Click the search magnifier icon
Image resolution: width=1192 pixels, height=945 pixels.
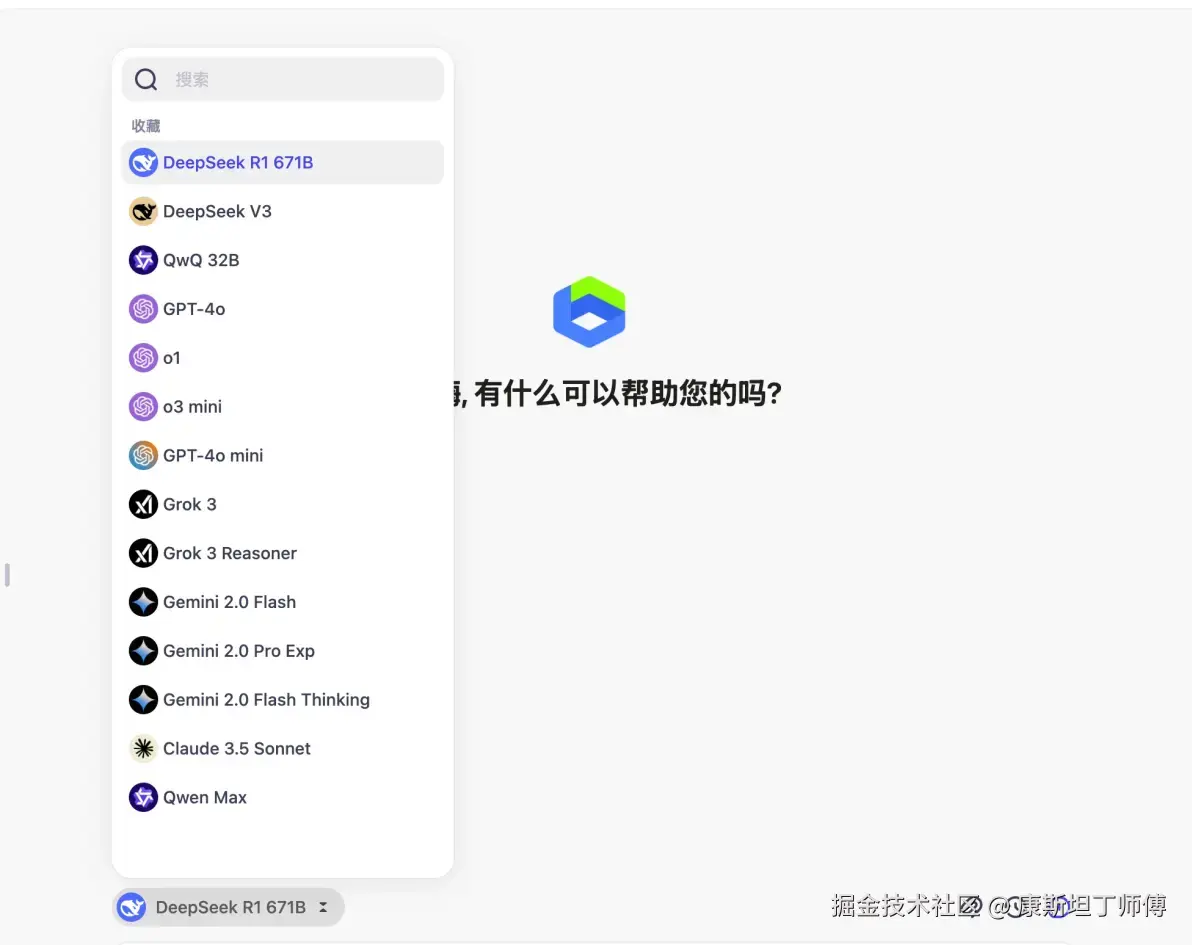pyautogui.click(x=146, y=79)
